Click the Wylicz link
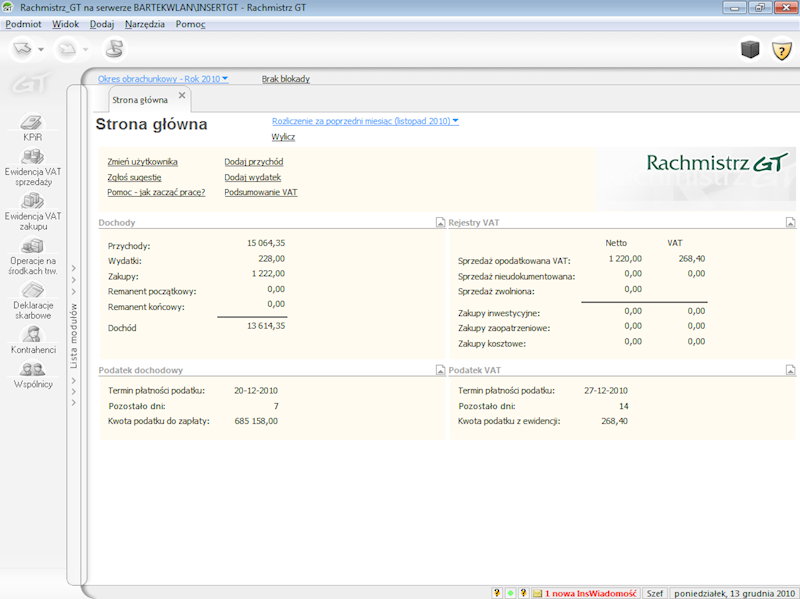This screenshot has width=800, height=599. coord(286,135)
